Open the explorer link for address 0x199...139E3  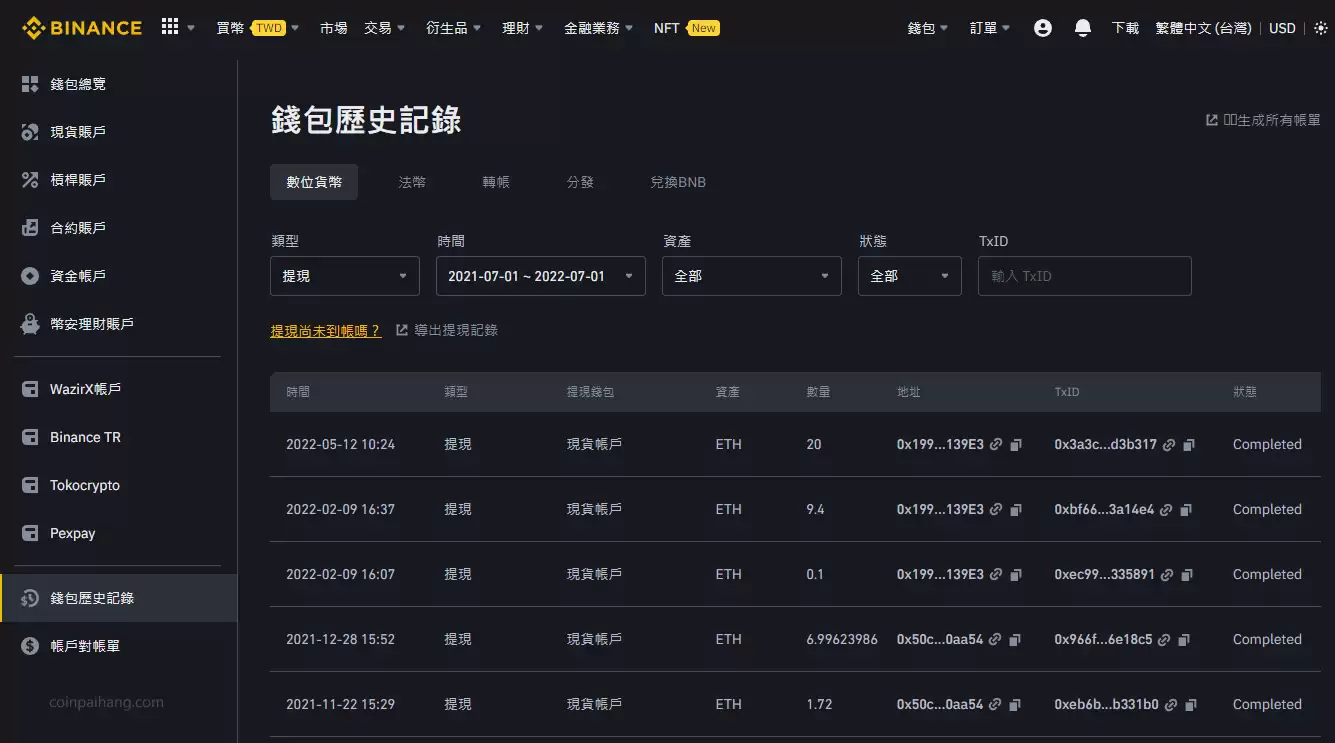pyautogui.click(x=996, y=444)
